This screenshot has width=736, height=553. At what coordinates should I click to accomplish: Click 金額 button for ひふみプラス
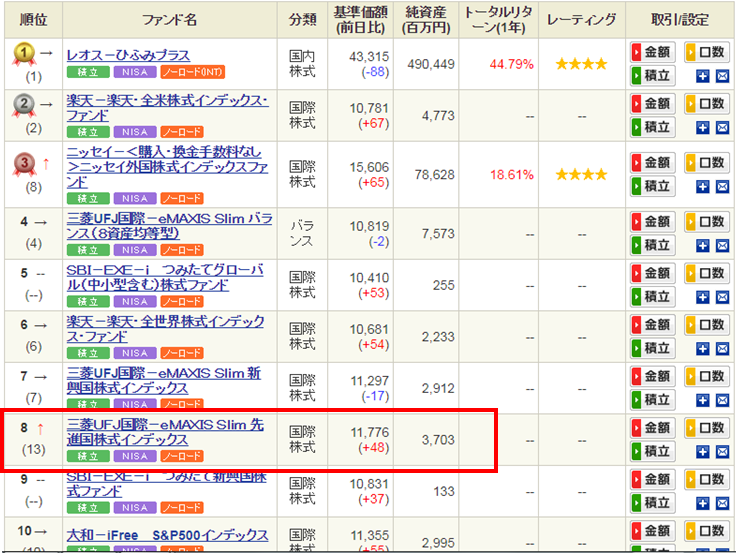653,52
